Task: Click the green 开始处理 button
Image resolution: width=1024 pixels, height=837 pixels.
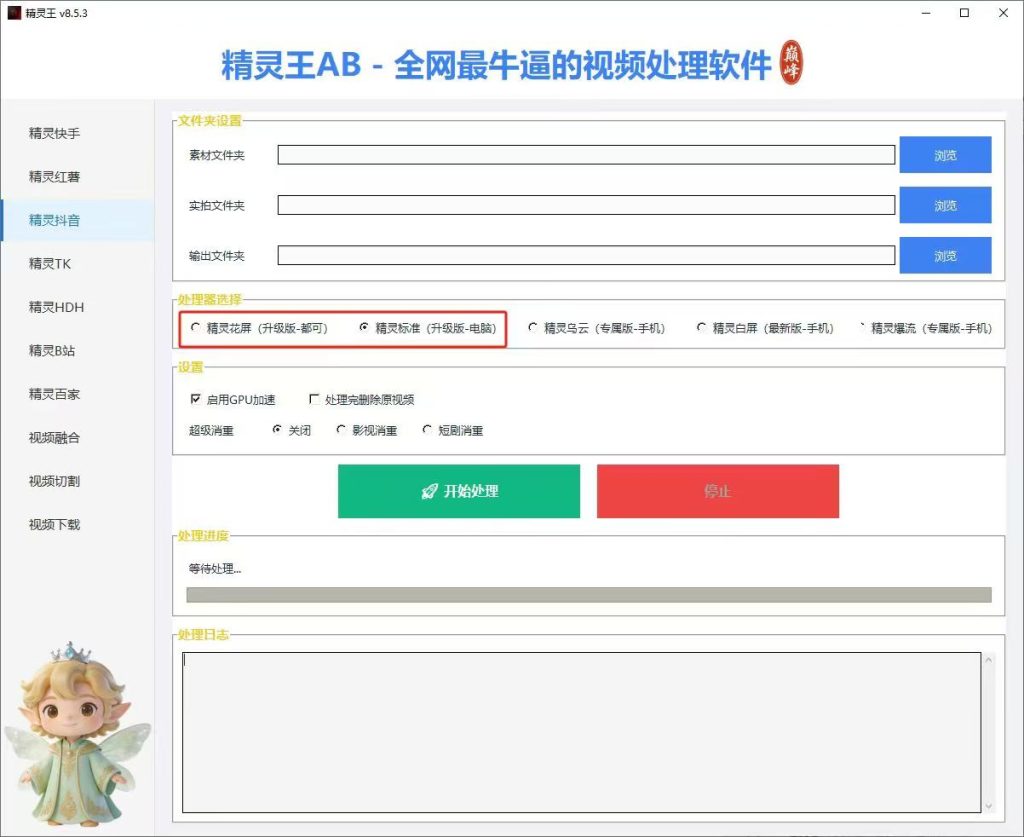Action: click(459, 491)
